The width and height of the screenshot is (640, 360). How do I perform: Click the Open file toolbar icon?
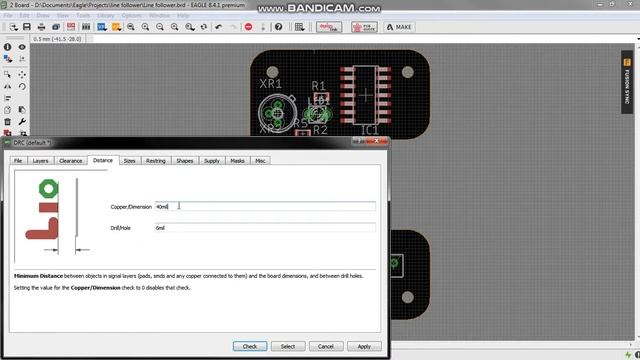[x=13, y=27]
